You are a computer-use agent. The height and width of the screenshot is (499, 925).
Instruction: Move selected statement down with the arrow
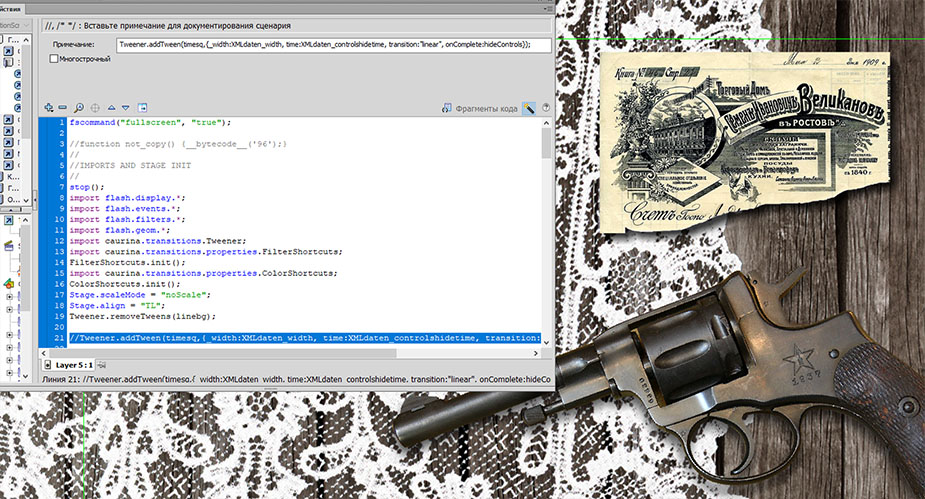tap(125, 107)
